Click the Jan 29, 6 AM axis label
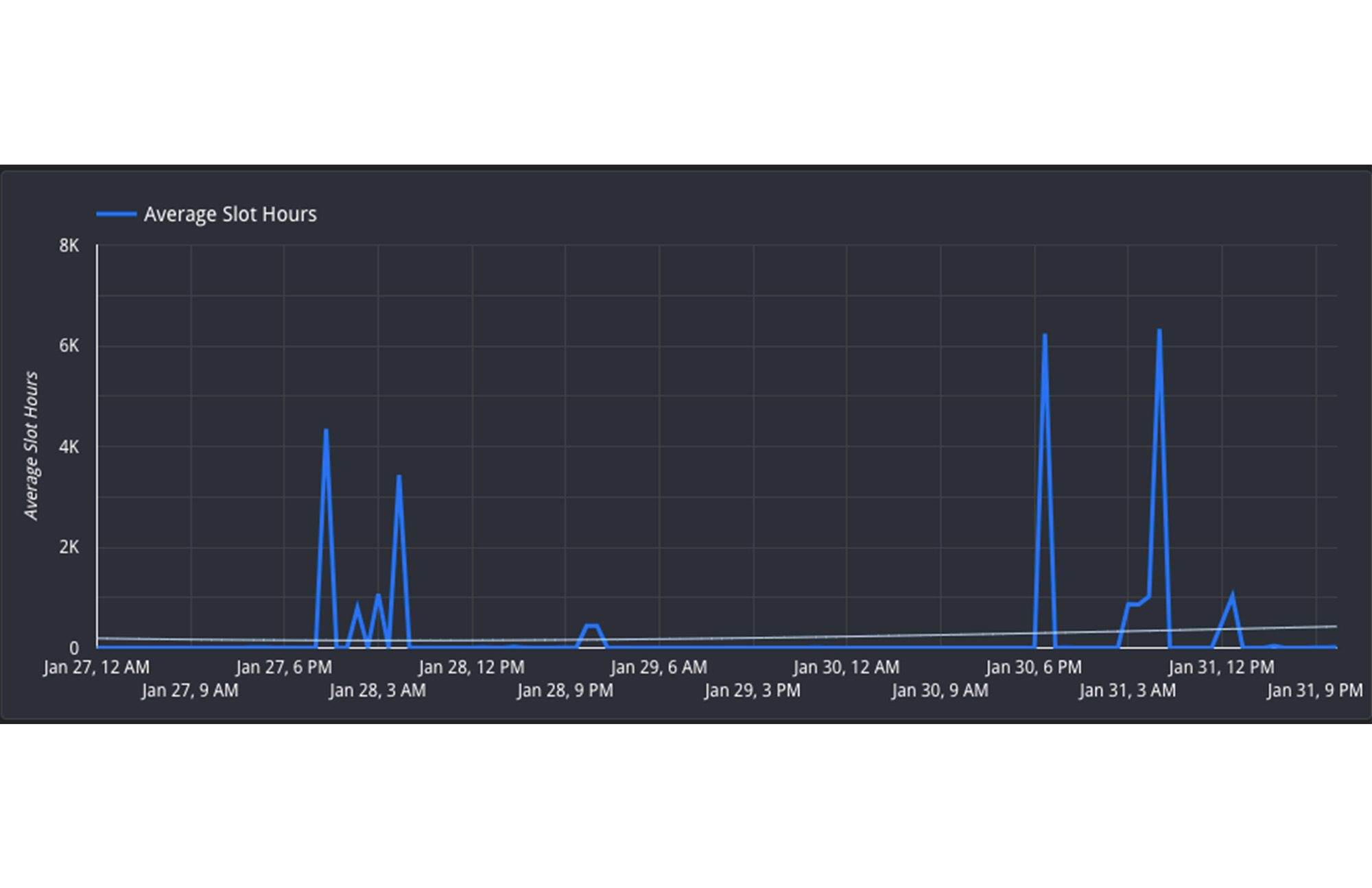 (659, 667)
